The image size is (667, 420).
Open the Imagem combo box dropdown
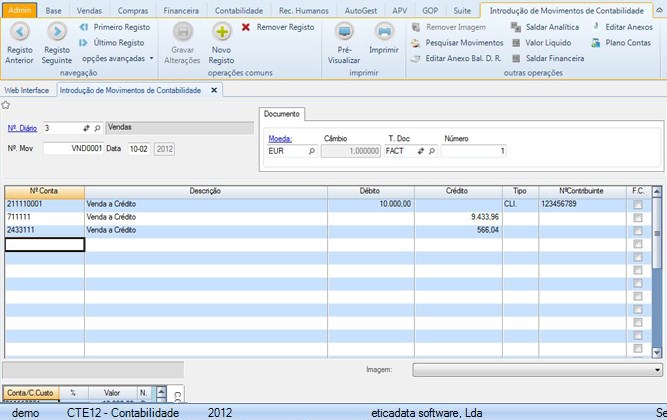pos(656,369)
